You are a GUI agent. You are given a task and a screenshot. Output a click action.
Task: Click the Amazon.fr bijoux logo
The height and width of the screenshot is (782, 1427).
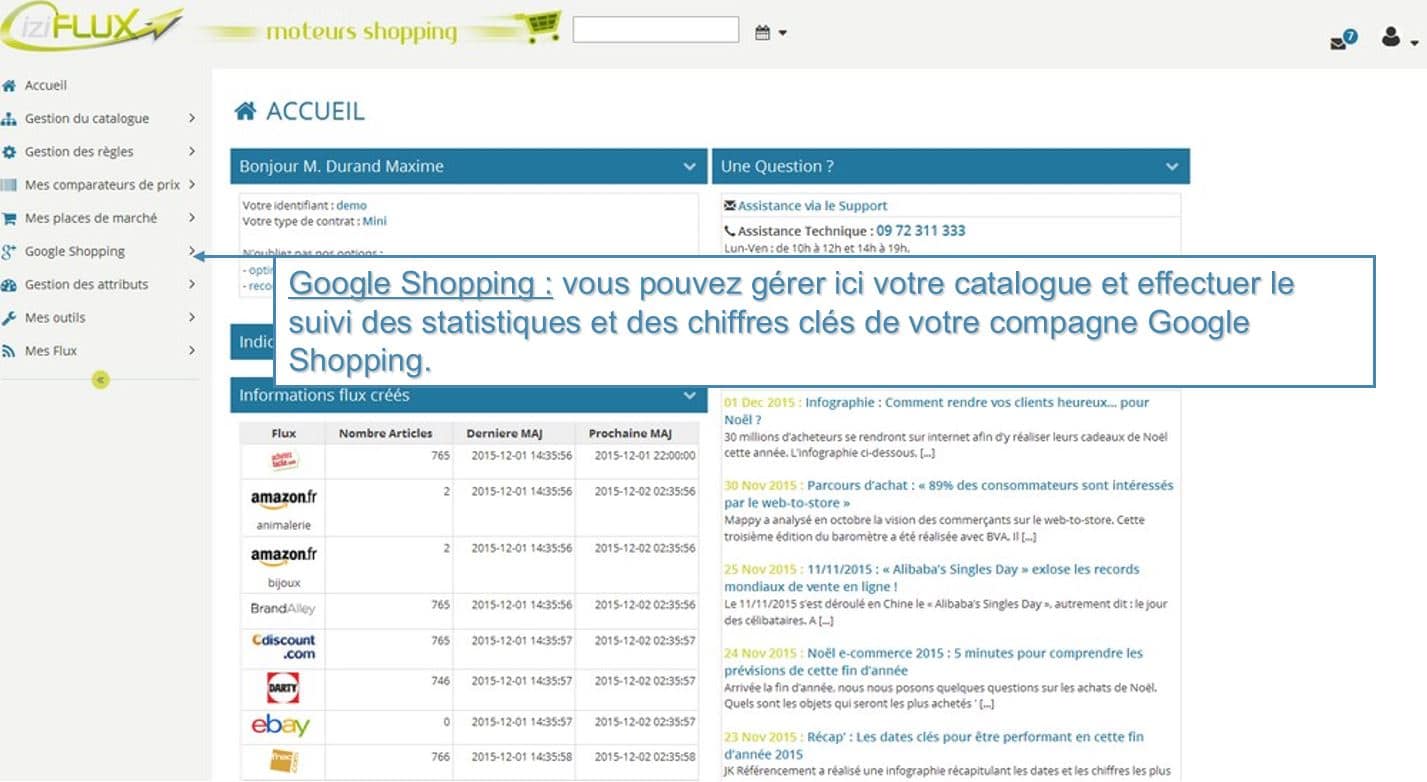283,555
